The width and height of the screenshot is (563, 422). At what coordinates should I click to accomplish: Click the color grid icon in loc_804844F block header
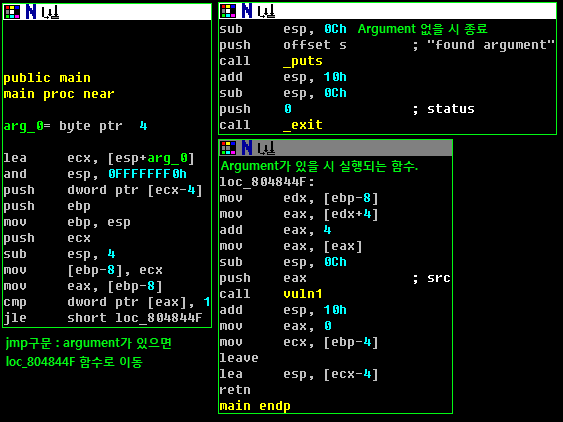click(228, 148)
